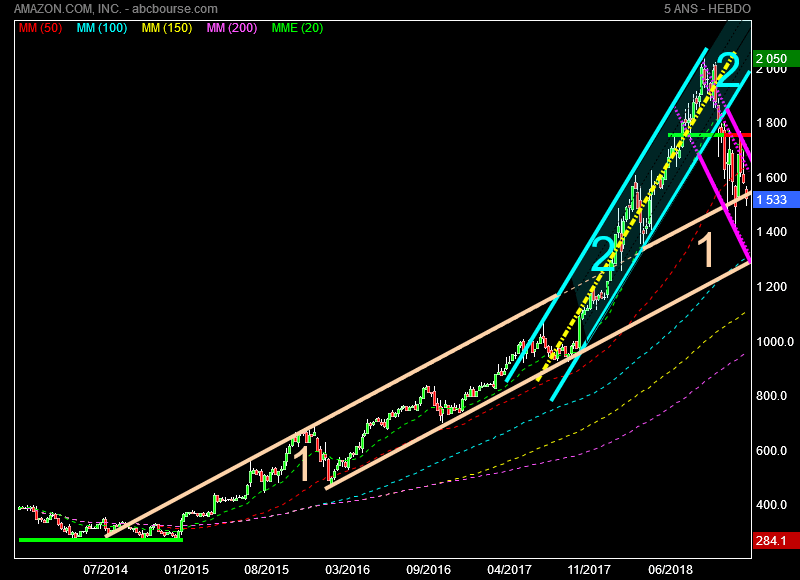
Task: Click the 1 200 price axis label
Action: [771, 287]
